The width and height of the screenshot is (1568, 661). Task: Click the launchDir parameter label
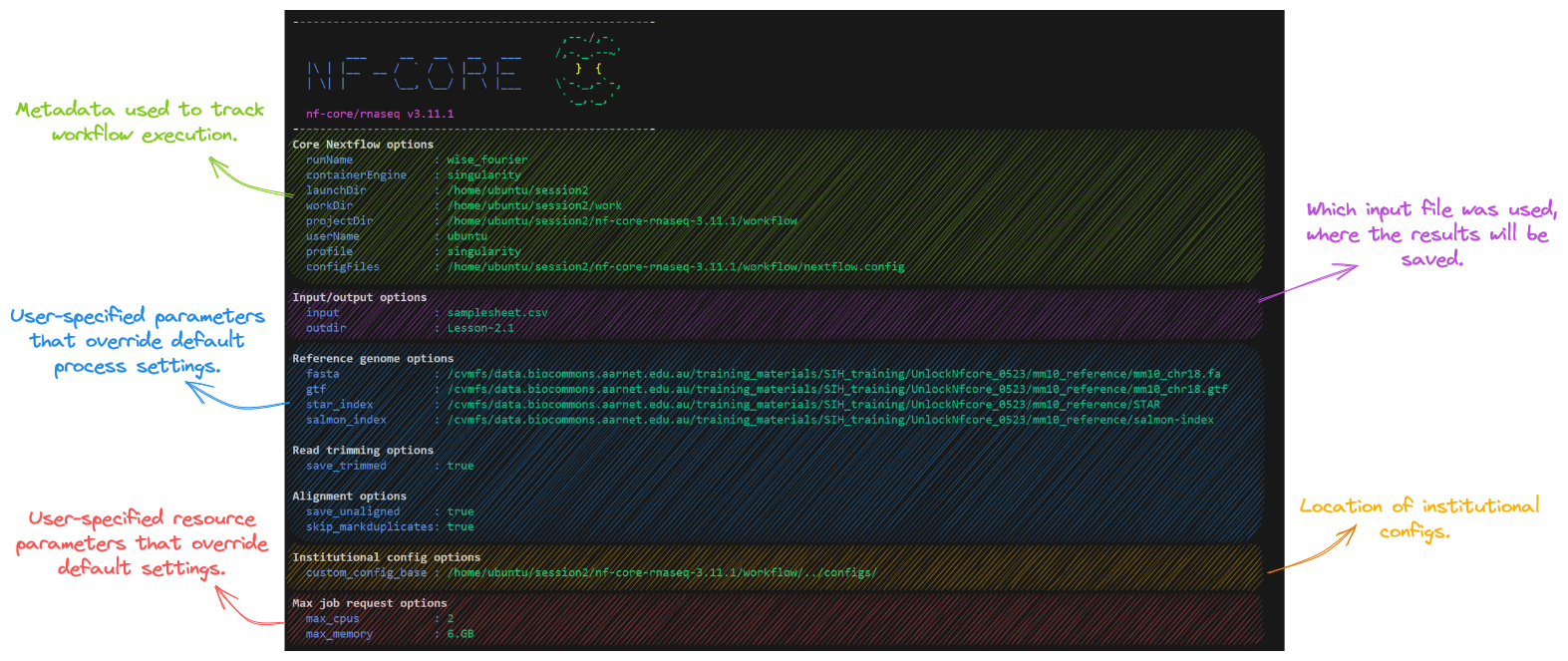point(336,190)
